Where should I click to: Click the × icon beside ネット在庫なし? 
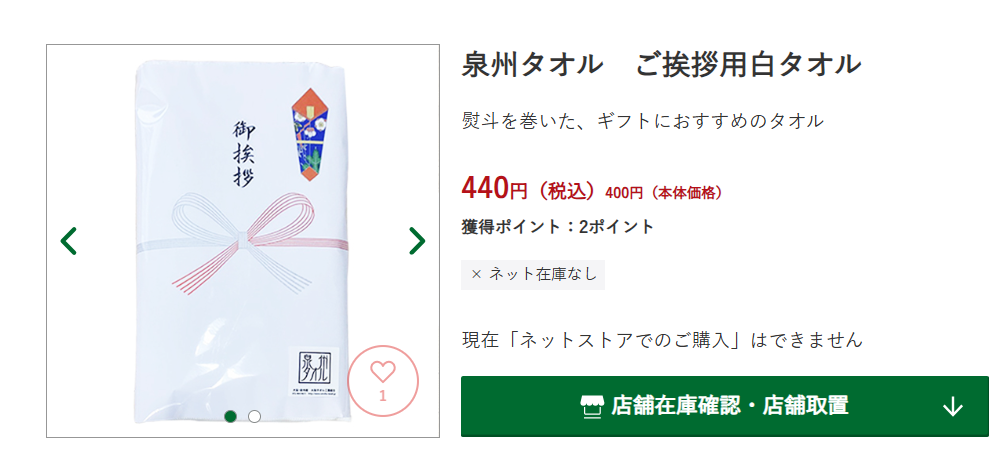(476, 274)
